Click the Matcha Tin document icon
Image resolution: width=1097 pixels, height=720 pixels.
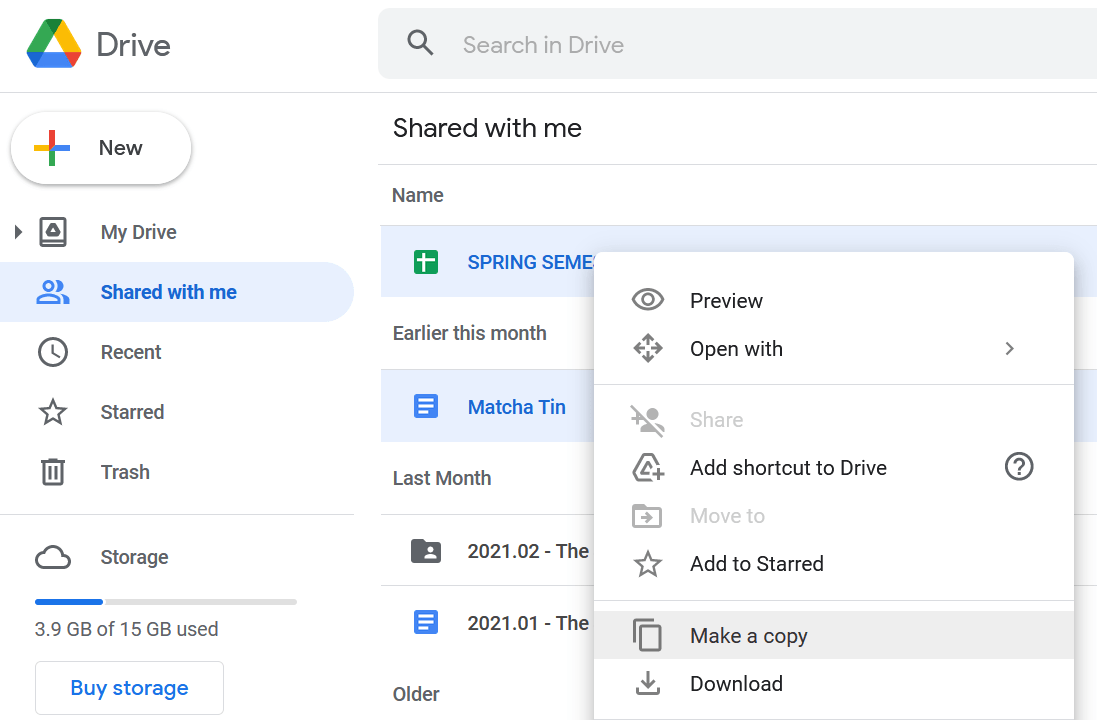[426, 406]
